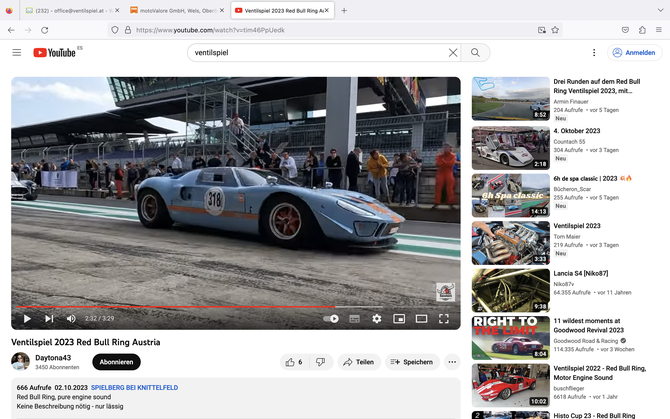Image resolution: width=670 pixels, height=419 pixels.
Task: Click buschflieger channel name
Action: [x=569, y=388]
